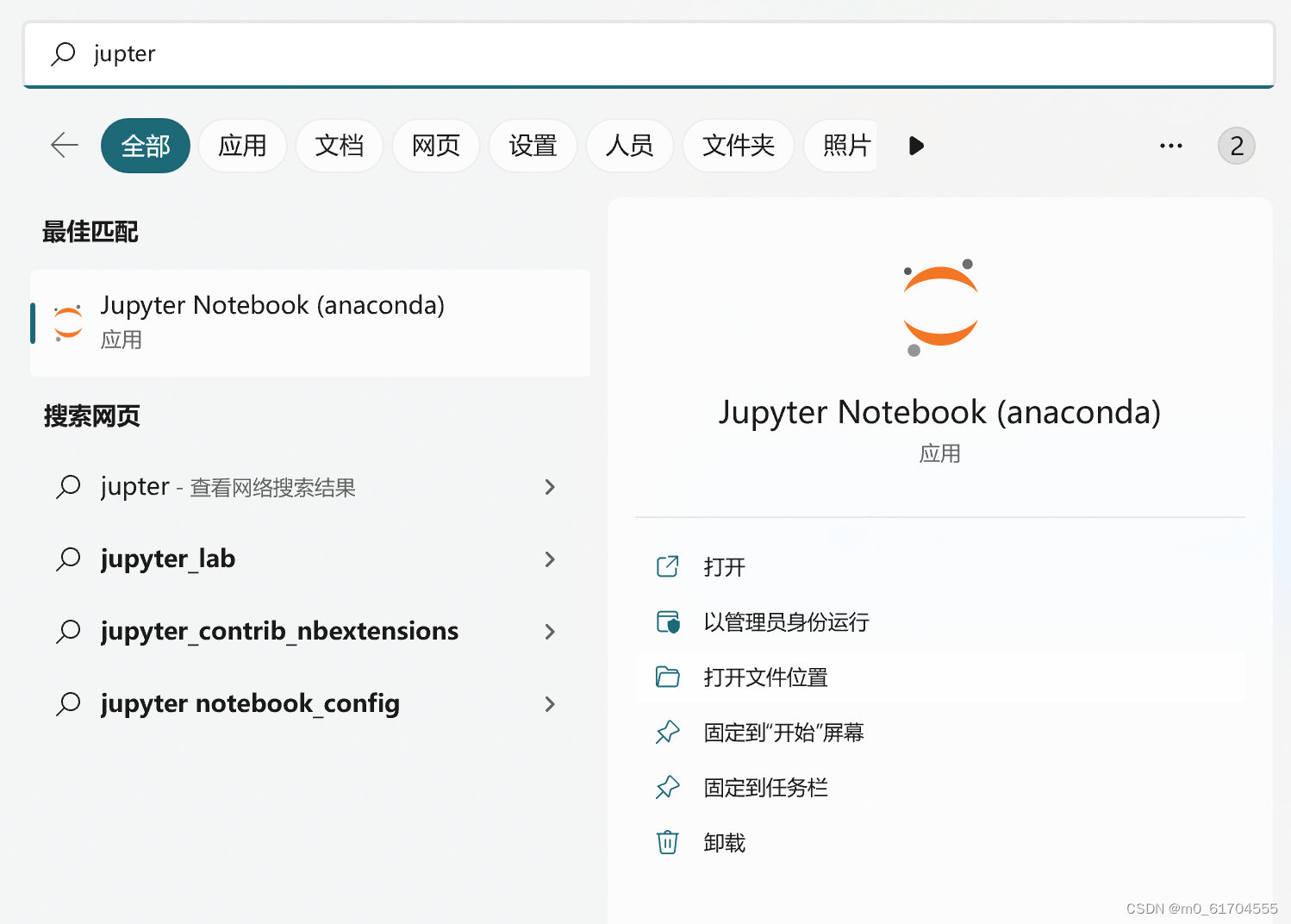
Task: Click into the search field containing jupter
Action: [x=649, y=54]
